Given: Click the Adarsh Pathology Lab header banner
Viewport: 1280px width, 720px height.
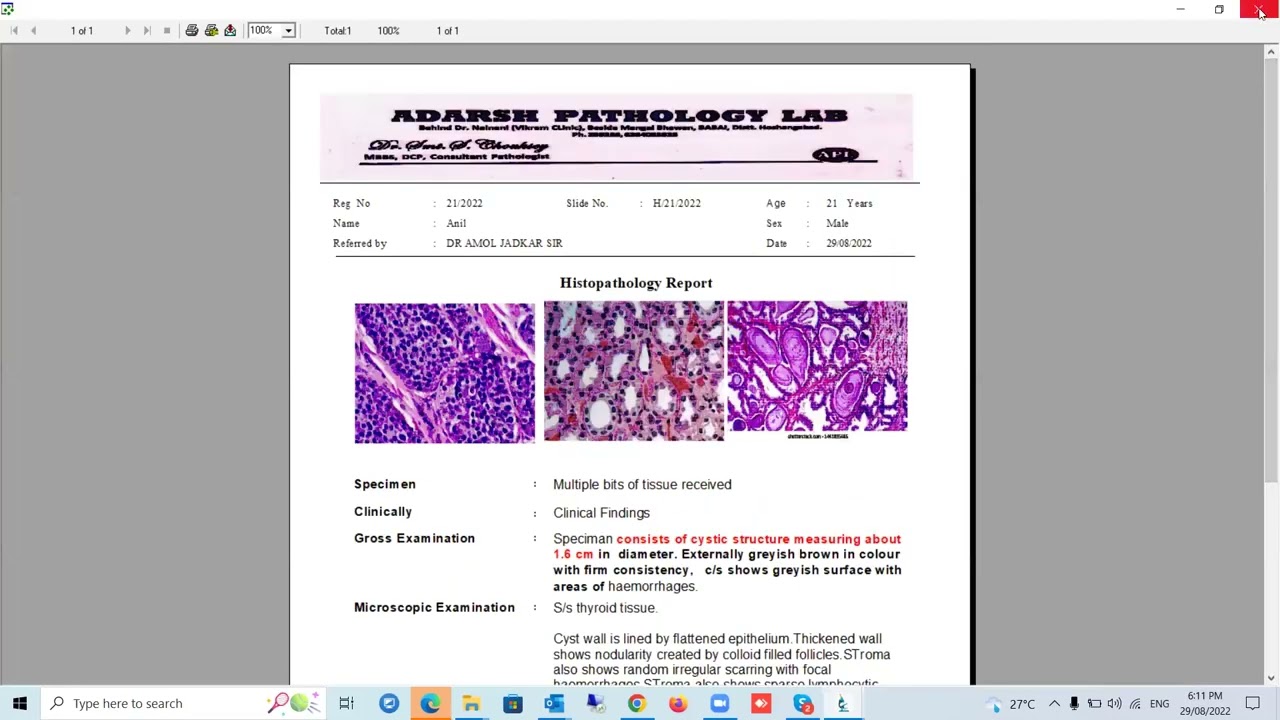Looking at the screenshot, I should tap(616, 137).
